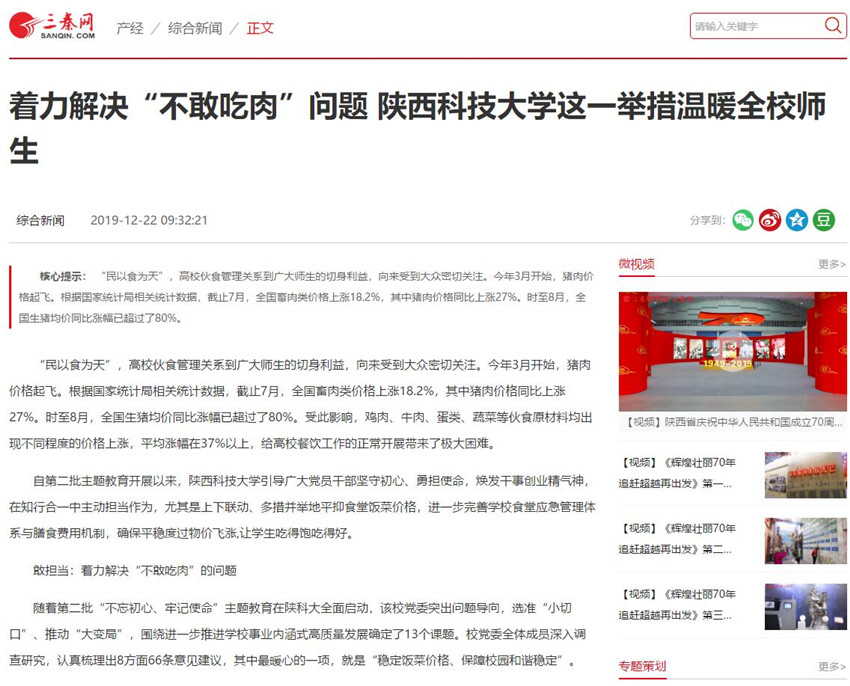
Task: Expand 更多 next to 专题策划
Action: coord(831,666)
